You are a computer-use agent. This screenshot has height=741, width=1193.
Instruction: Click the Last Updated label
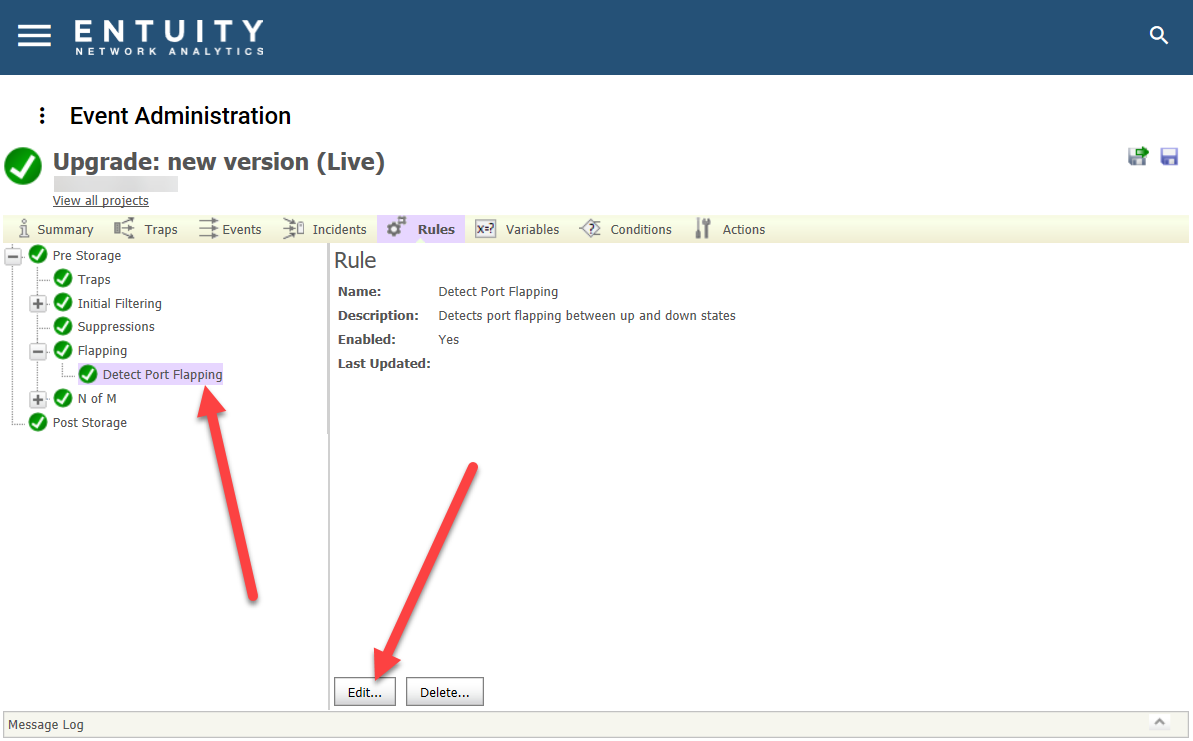(x=384, y=363)
